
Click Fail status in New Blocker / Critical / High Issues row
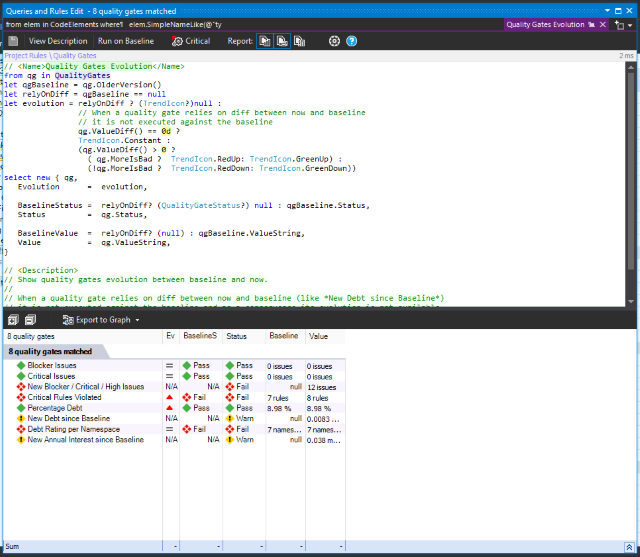click(238, 386)
